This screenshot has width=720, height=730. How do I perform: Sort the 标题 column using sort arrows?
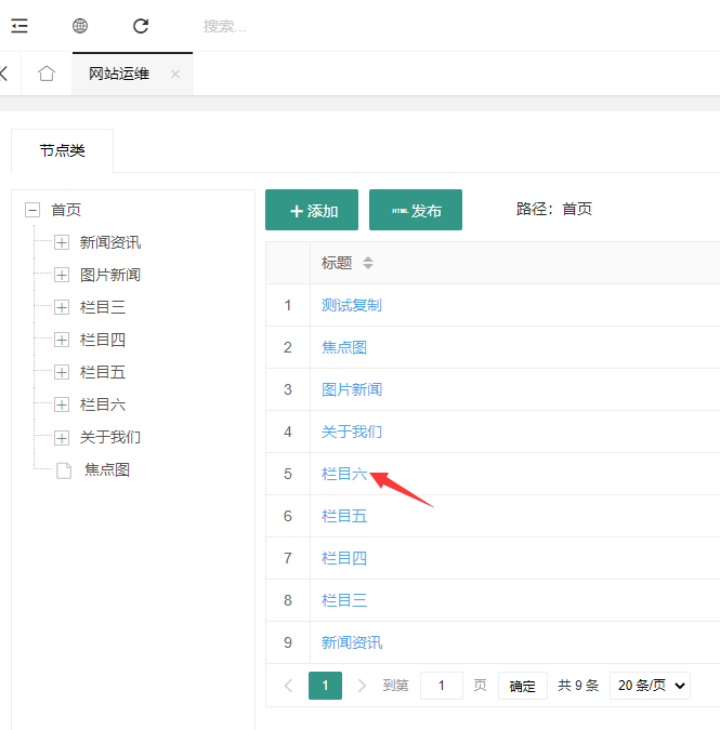click(368, 263)
